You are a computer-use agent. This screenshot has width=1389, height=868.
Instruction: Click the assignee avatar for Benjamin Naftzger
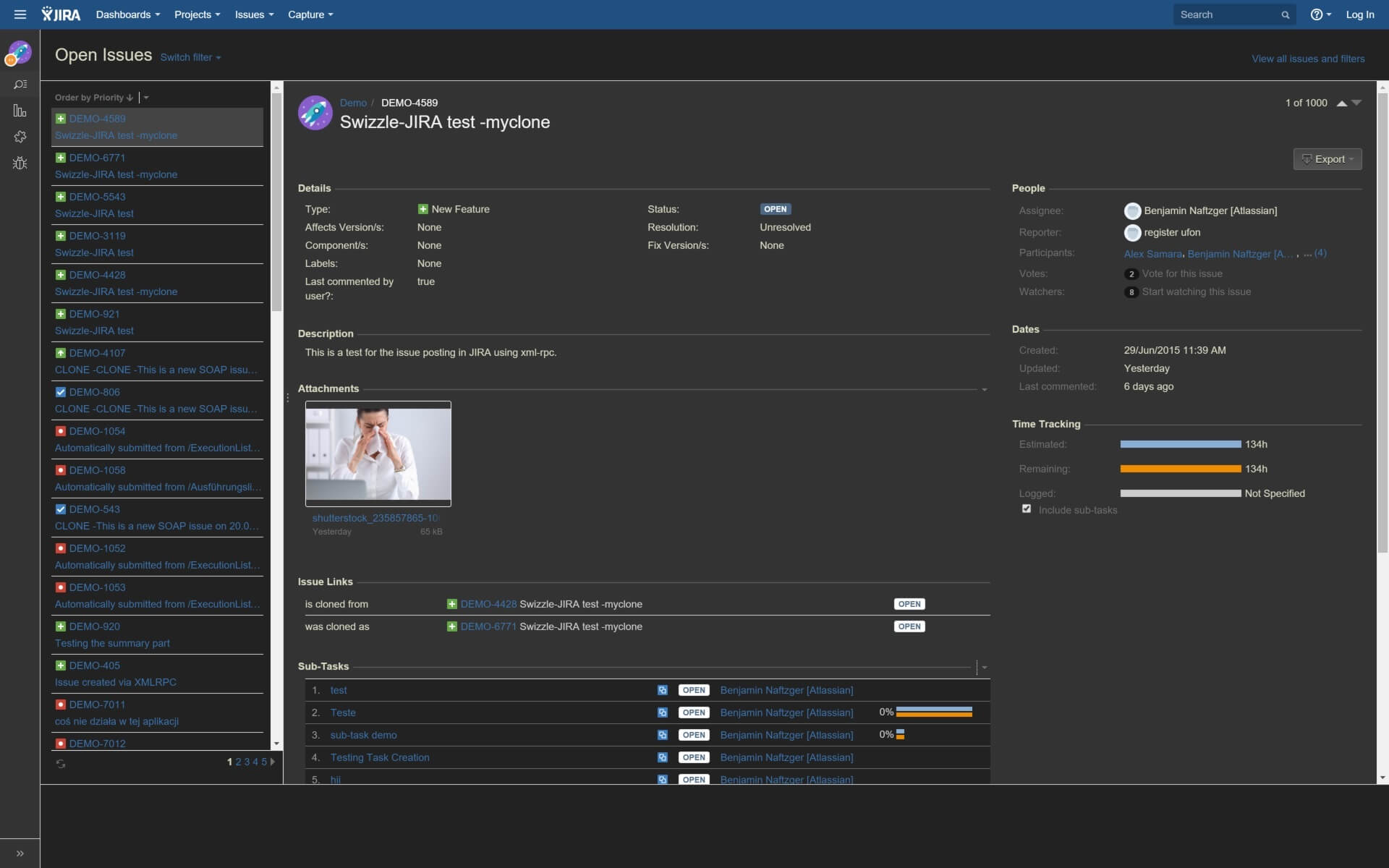click(1132, 211)
